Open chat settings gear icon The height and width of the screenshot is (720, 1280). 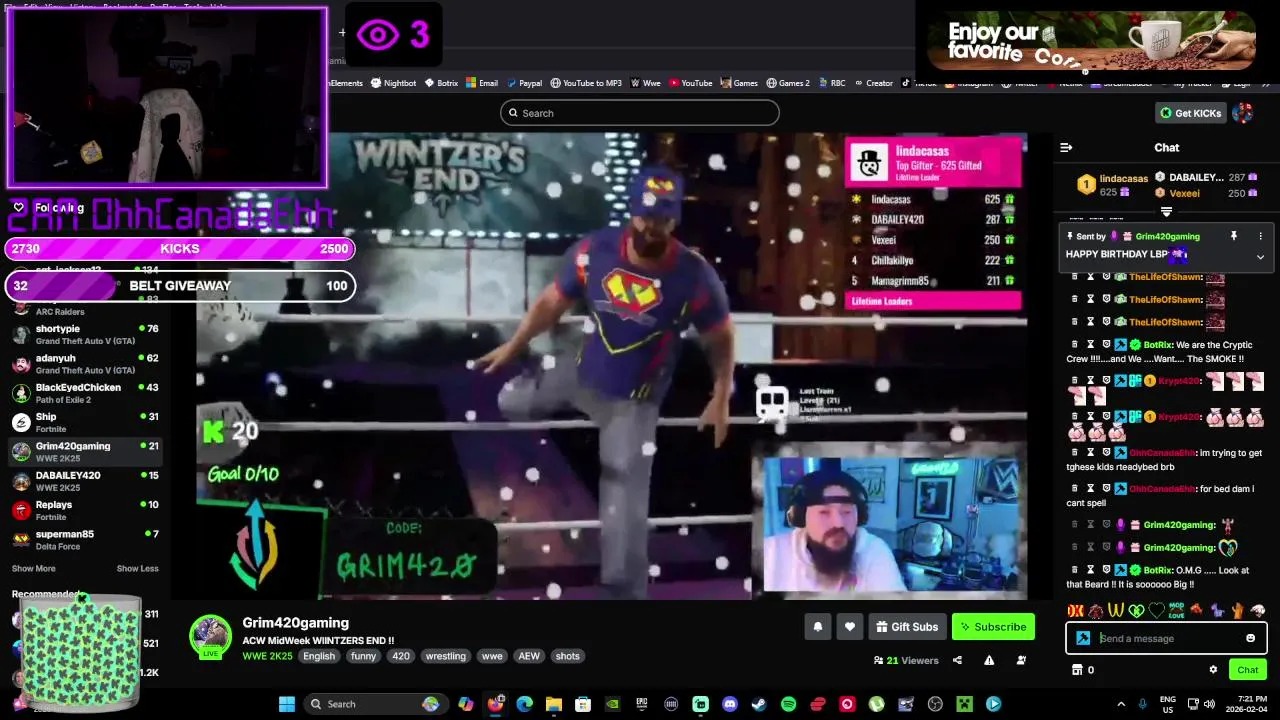[x=1213, y=670]
